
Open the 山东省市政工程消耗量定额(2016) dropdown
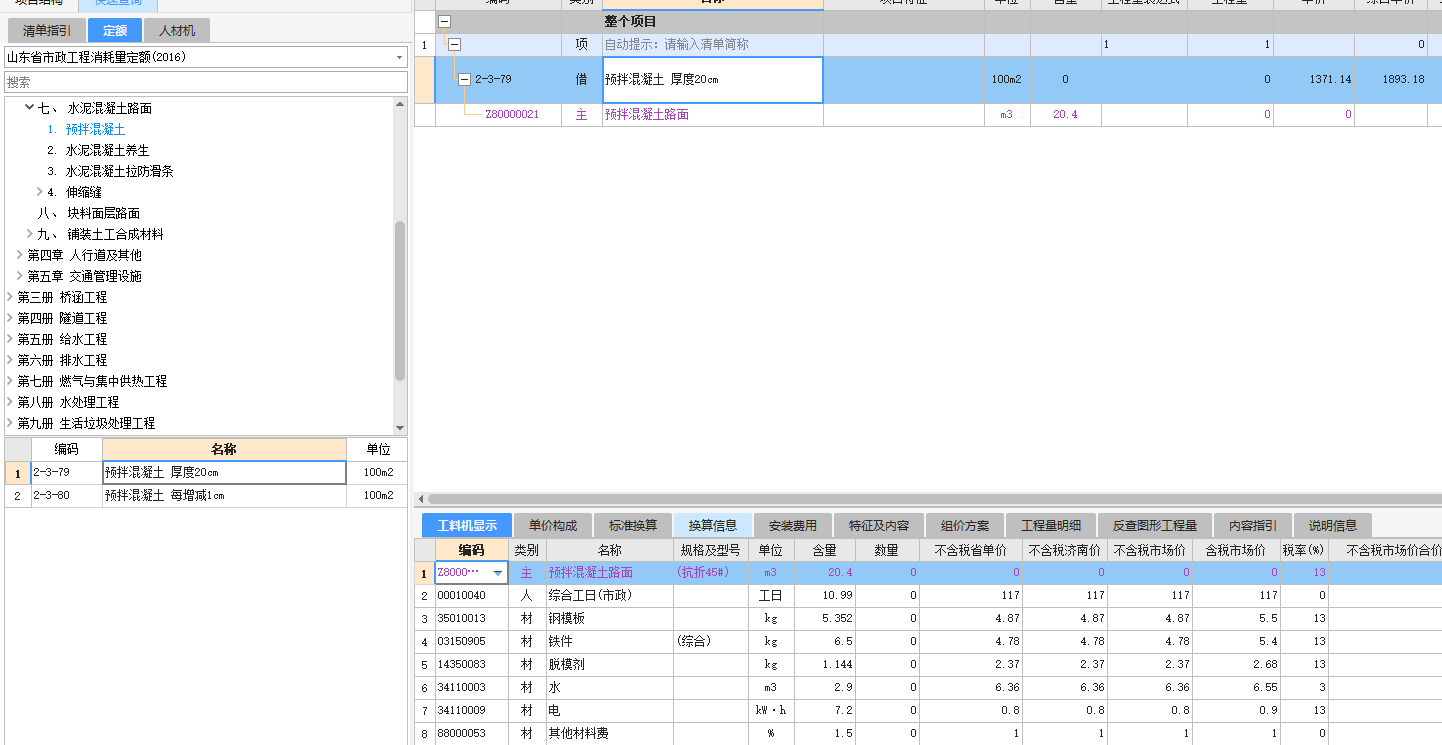point(399,57)
